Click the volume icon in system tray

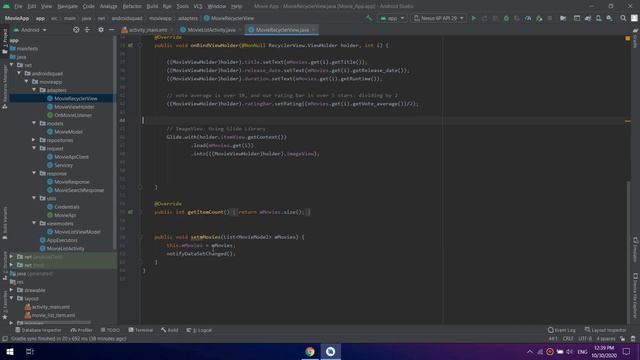[569, 351]
